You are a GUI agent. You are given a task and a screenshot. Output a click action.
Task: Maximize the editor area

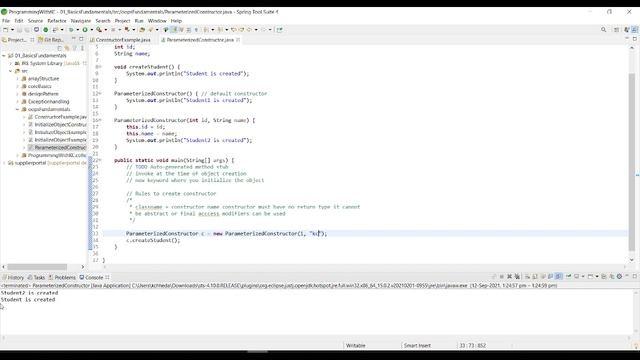pos(635,39)
